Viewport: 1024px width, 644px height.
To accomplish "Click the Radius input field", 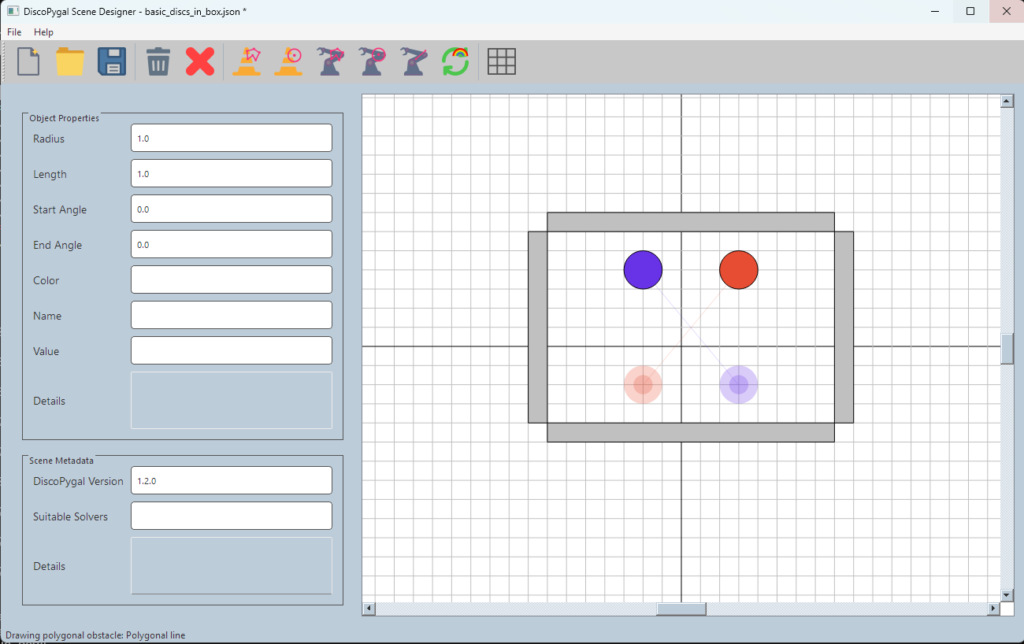I will point(230,138).
